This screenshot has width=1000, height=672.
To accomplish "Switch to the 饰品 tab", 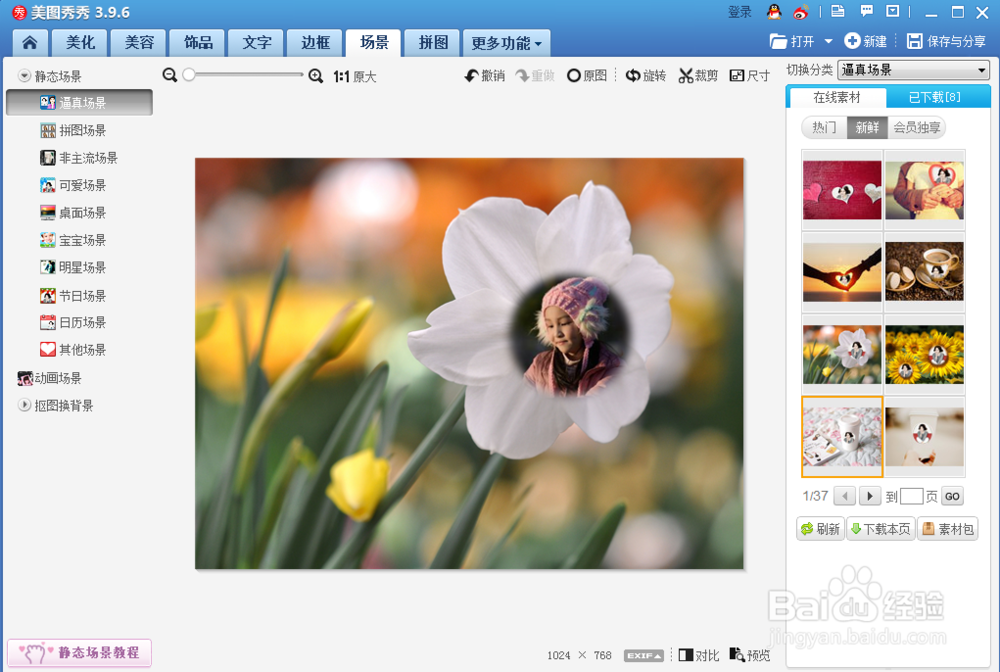I will pyautogui.click(x=198, y=43).
